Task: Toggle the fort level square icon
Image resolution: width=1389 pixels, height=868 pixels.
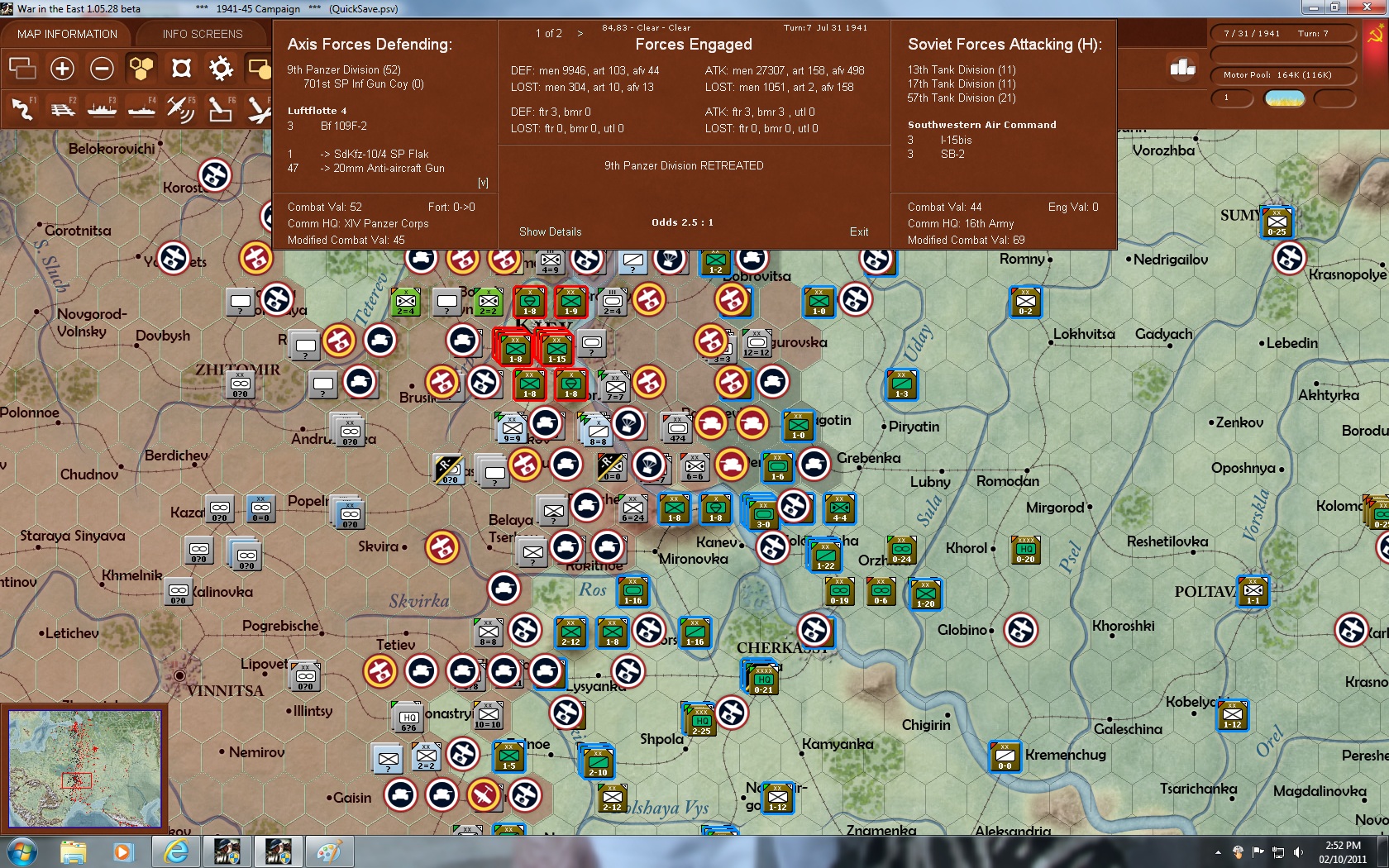Action: [x=181, y=68]
